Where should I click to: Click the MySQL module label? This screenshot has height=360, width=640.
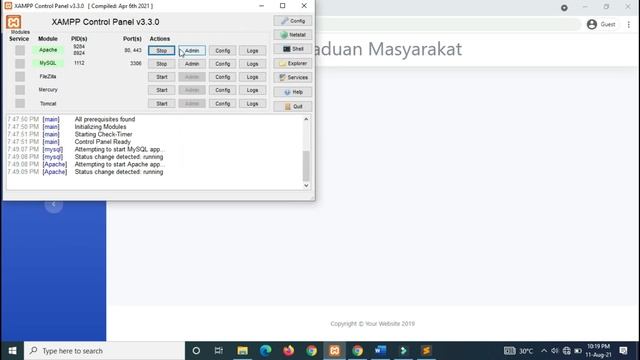click(x=48, y=63)
